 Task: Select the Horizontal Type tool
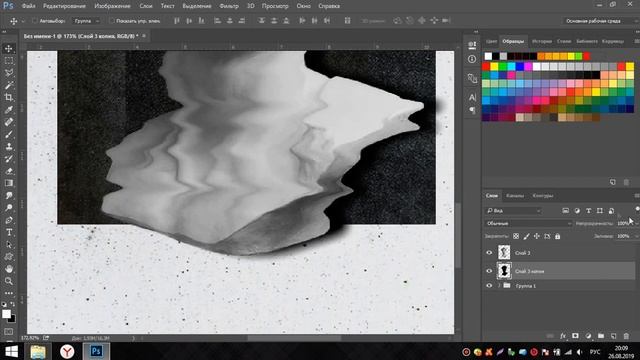pyautogui.click(x=9, y=232)
